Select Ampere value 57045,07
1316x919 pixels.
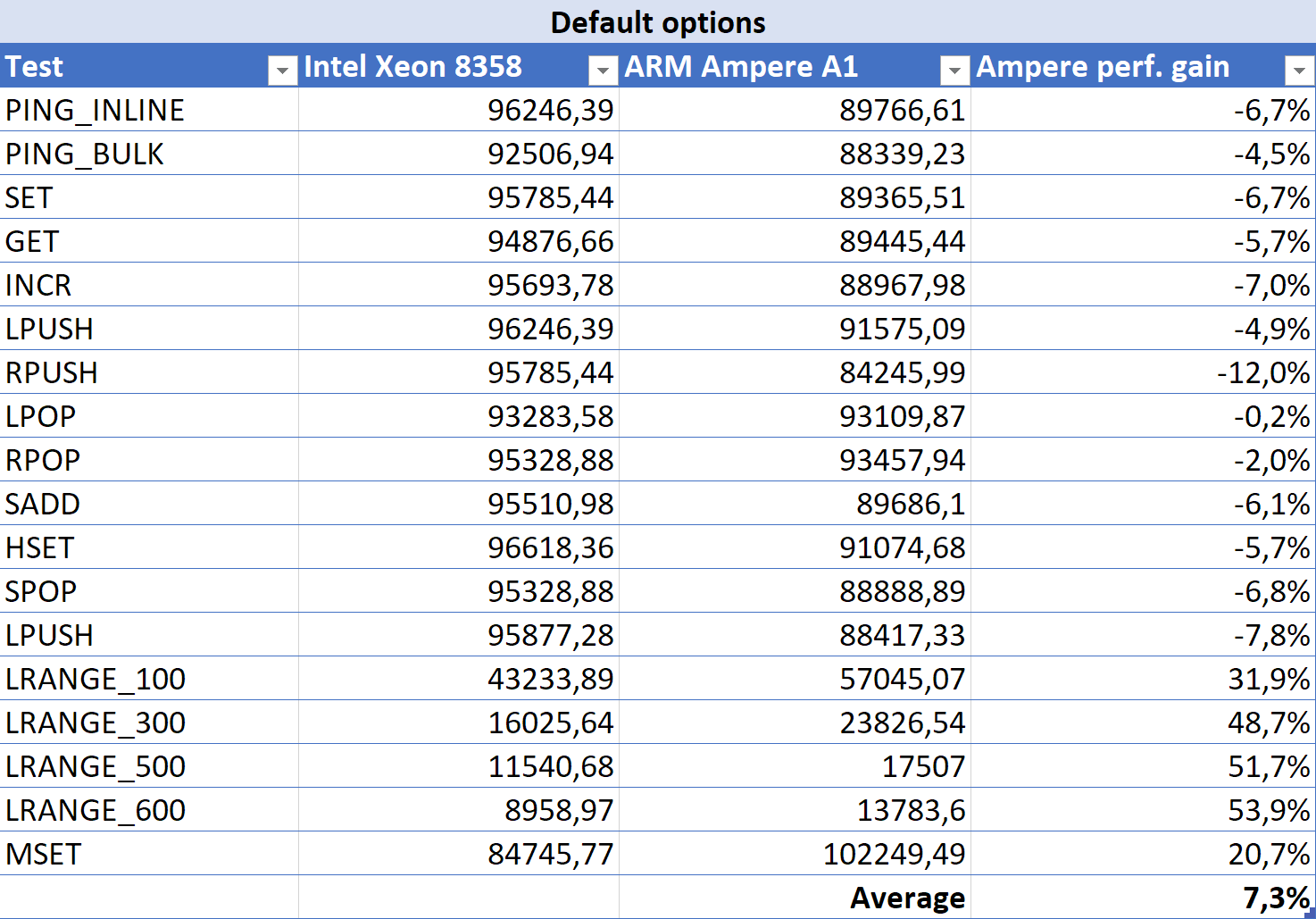click(x=795, y=679)
